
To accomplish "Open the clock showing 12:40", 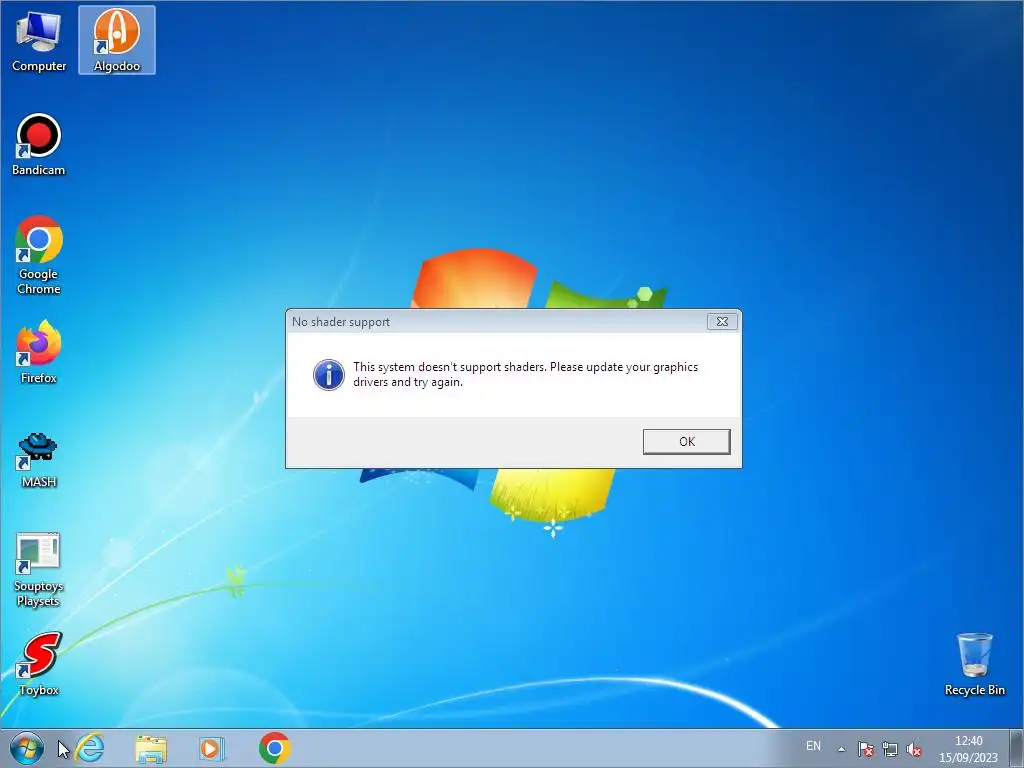I will point(968,749).
